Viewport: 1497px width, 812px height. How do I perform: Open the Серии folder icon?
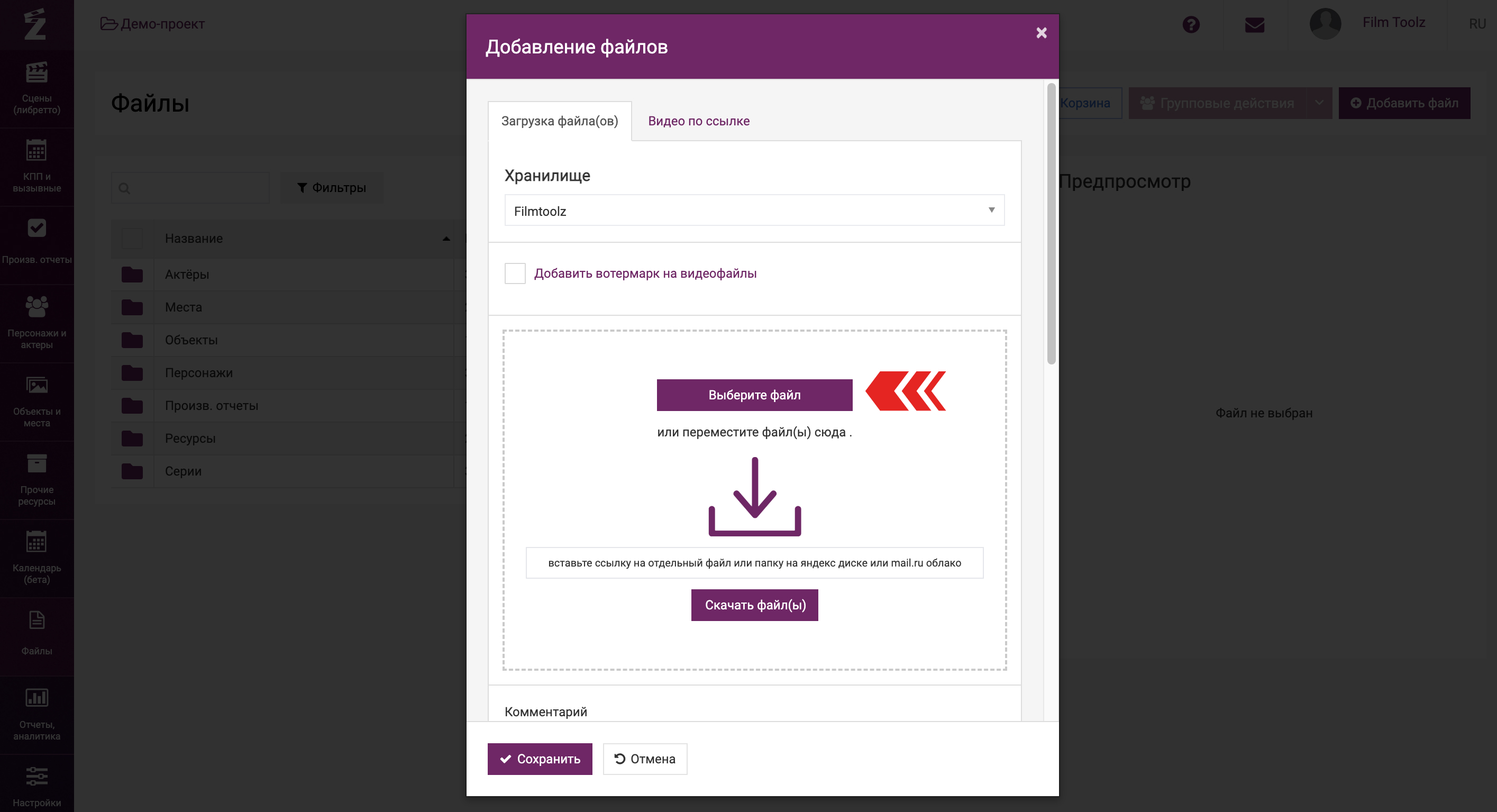click(x=132, y=471)
